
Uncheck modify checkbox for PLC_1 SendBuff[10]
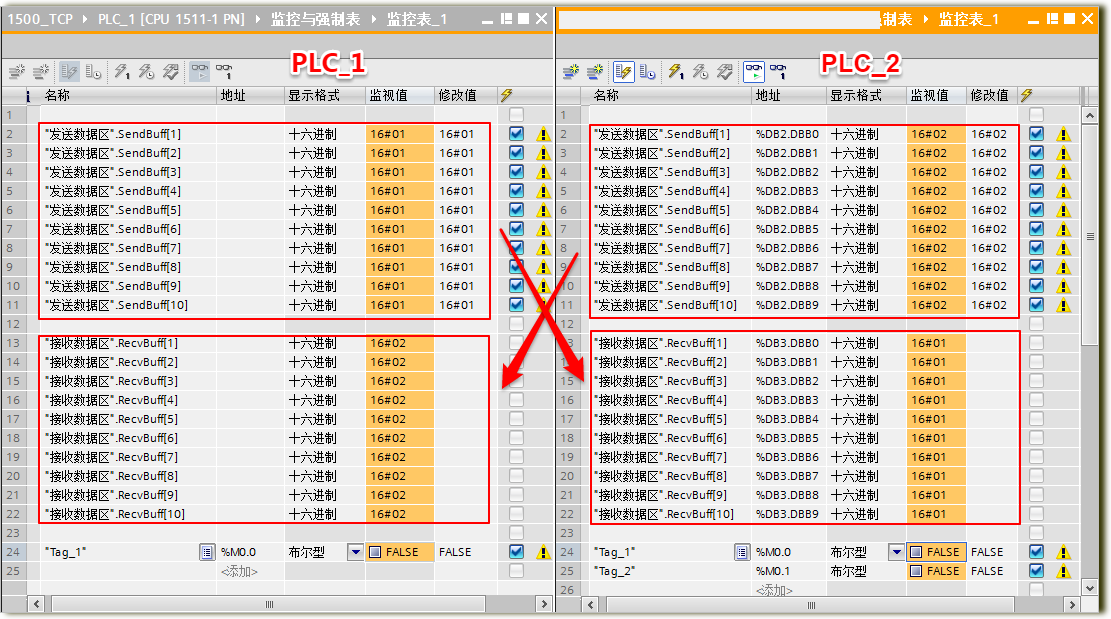click(x=517, y=305)
